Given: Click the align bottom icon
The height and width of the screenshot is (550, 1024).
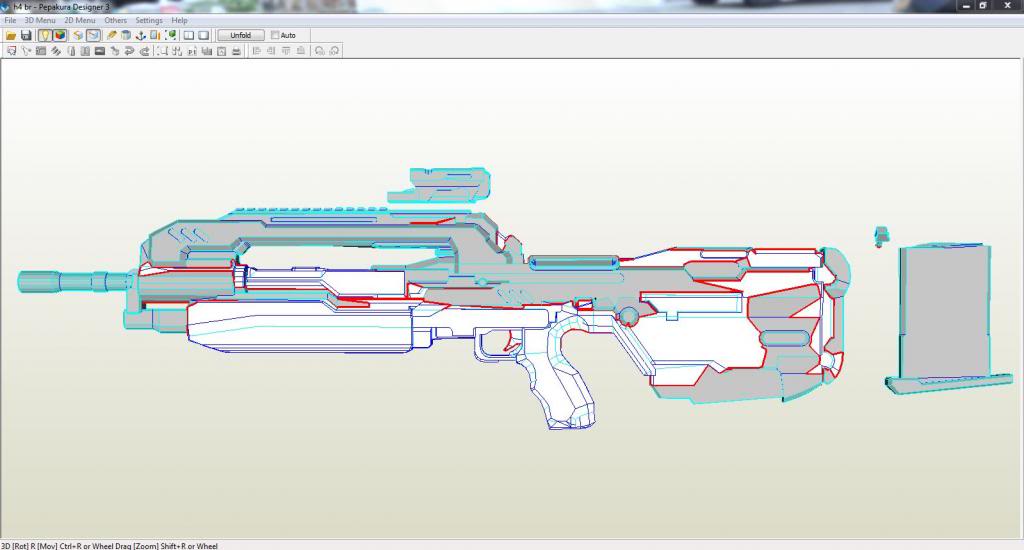Looking at the screenshot, I should pyautogui.click(x=300, y=51).
